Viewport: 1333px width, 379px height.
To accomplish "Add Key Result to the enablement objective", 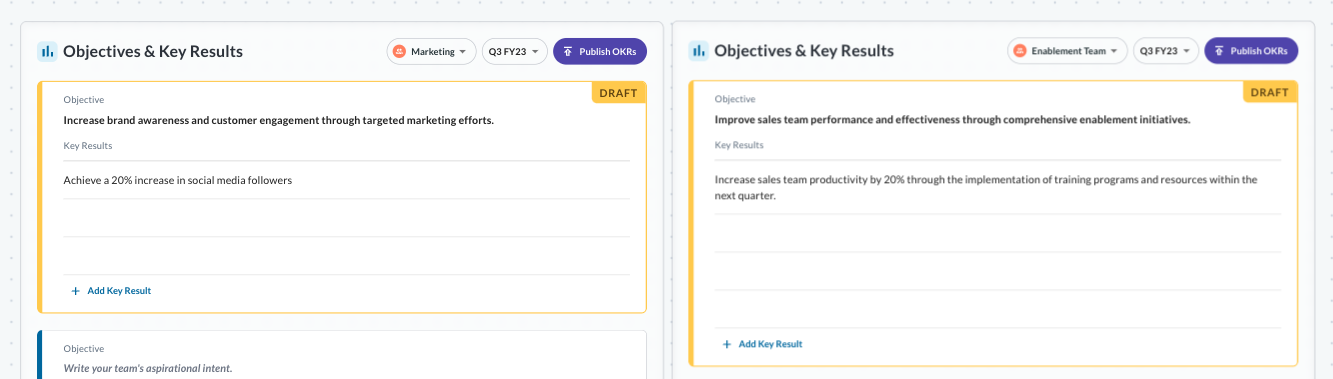I will pos(762,344).
